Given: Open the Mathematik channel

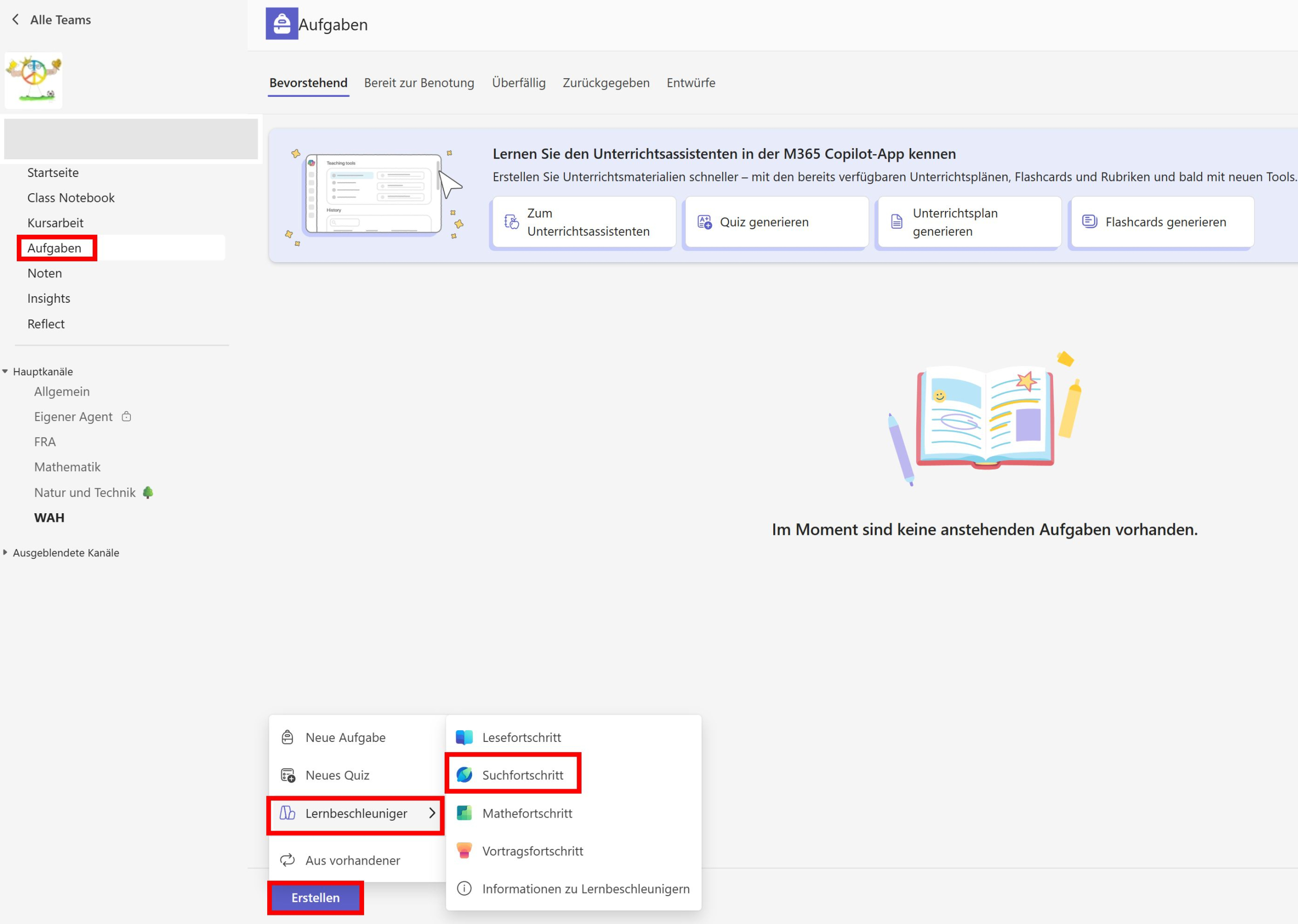Looking at the screenshot, I should tap(67, 467).
